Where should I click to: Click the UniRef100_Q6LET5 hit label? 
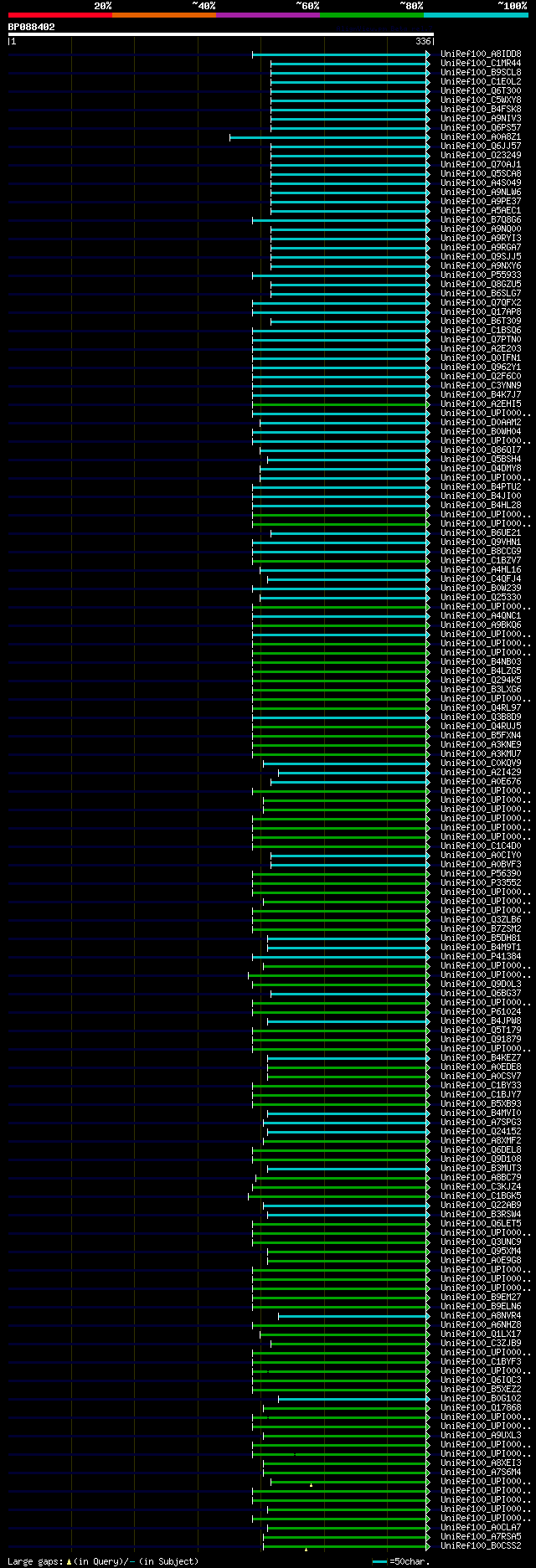481,1224
